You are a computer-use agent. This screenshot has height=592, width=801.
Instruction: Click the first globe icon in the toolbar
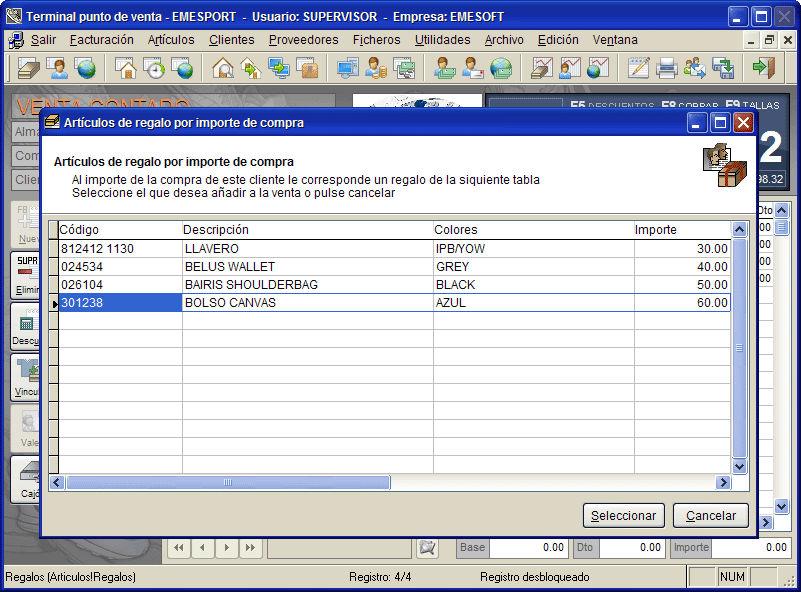87,68
